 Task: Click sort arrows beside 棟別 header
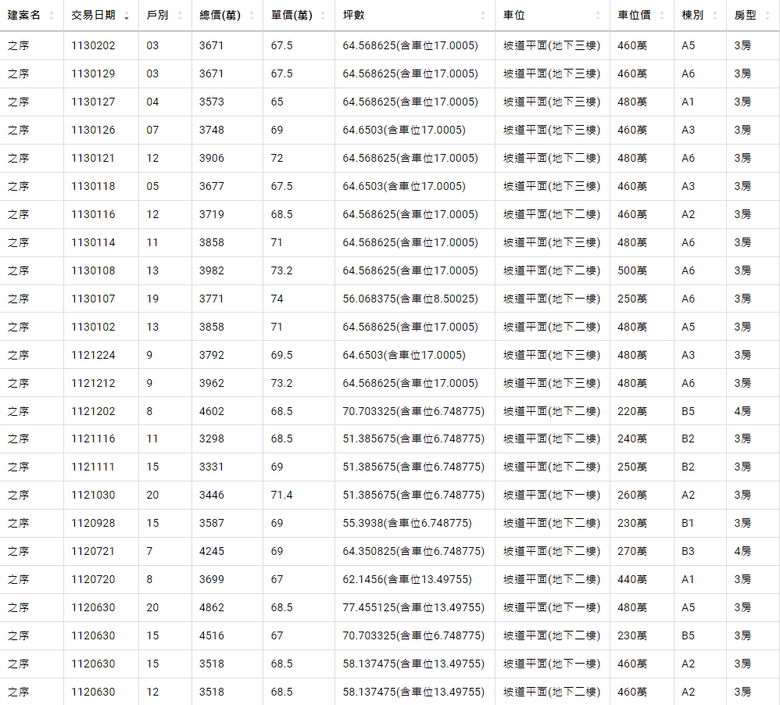pyautogui.click(x=715, y=16)
